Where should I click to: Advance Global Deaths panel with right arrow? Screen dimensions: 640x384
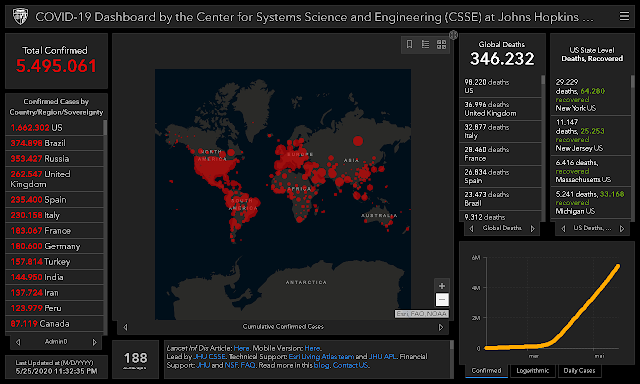coord(532,229)
